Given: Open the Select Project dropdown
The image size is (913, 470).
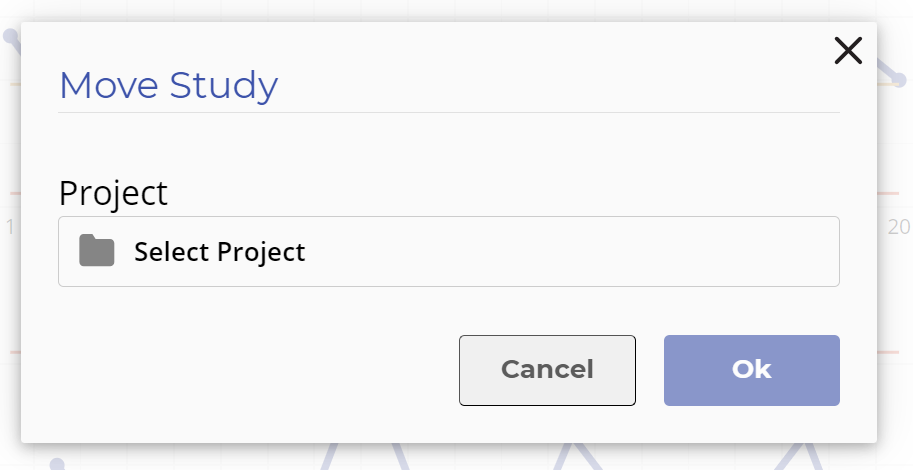Looking at the screenshot, I should (x=448, y=252).
